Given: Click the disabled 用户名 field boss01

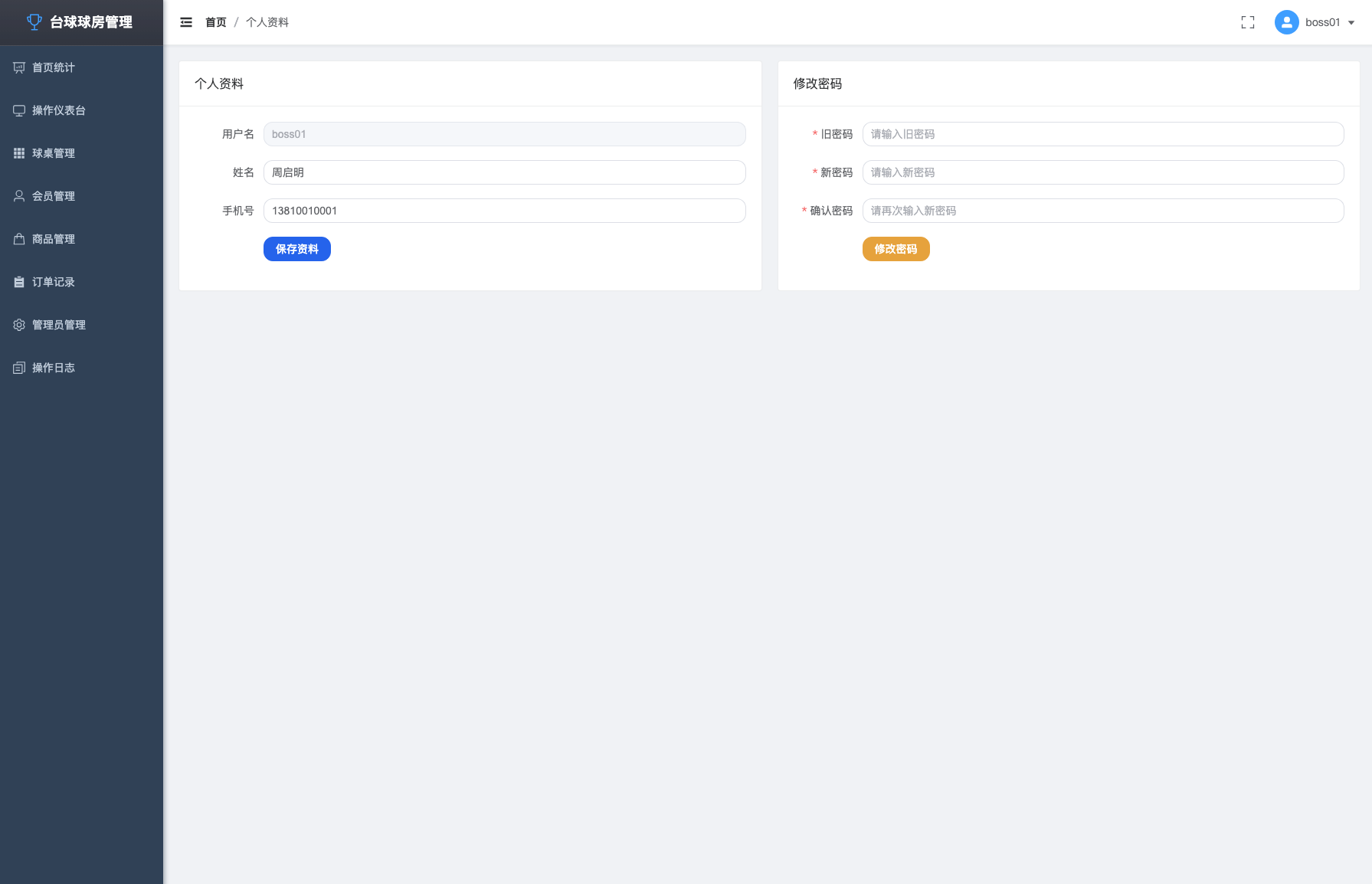Looking at the screenshot, I should point(505,134).
